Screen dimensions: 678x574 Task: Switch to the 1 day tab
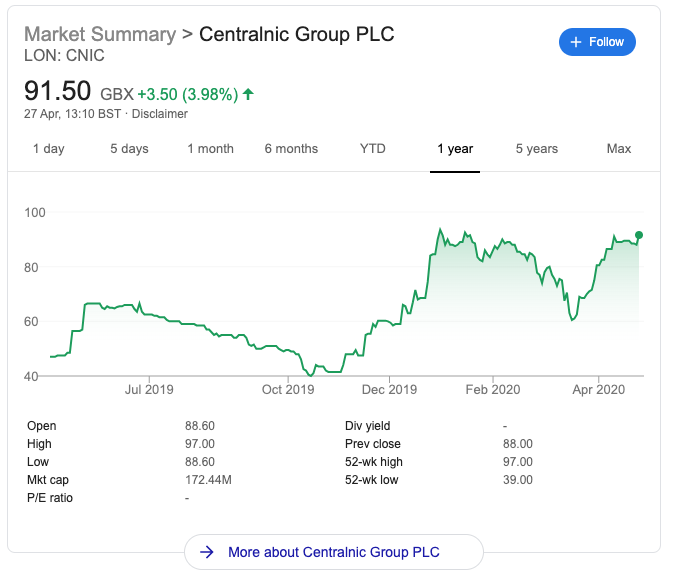coord(48,149)
